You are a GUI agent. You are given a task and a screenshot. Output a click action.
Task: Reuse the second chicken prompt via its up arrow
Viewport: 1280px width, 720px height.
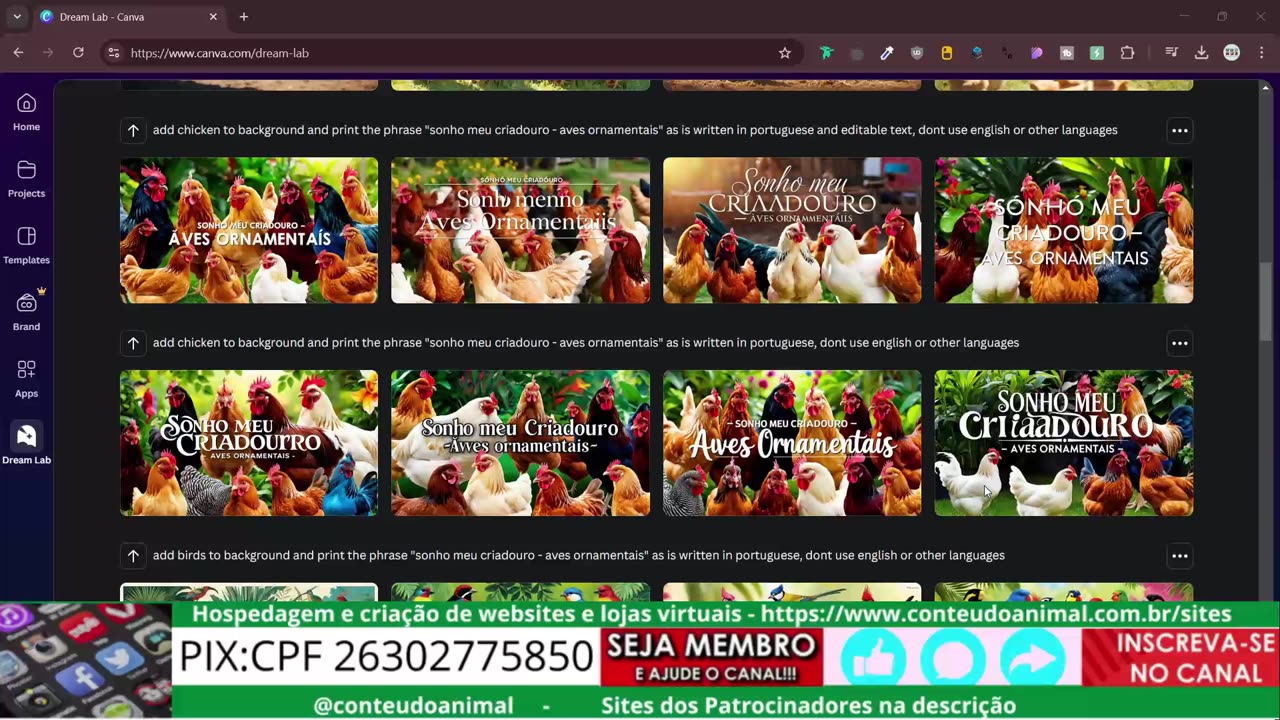133,343
